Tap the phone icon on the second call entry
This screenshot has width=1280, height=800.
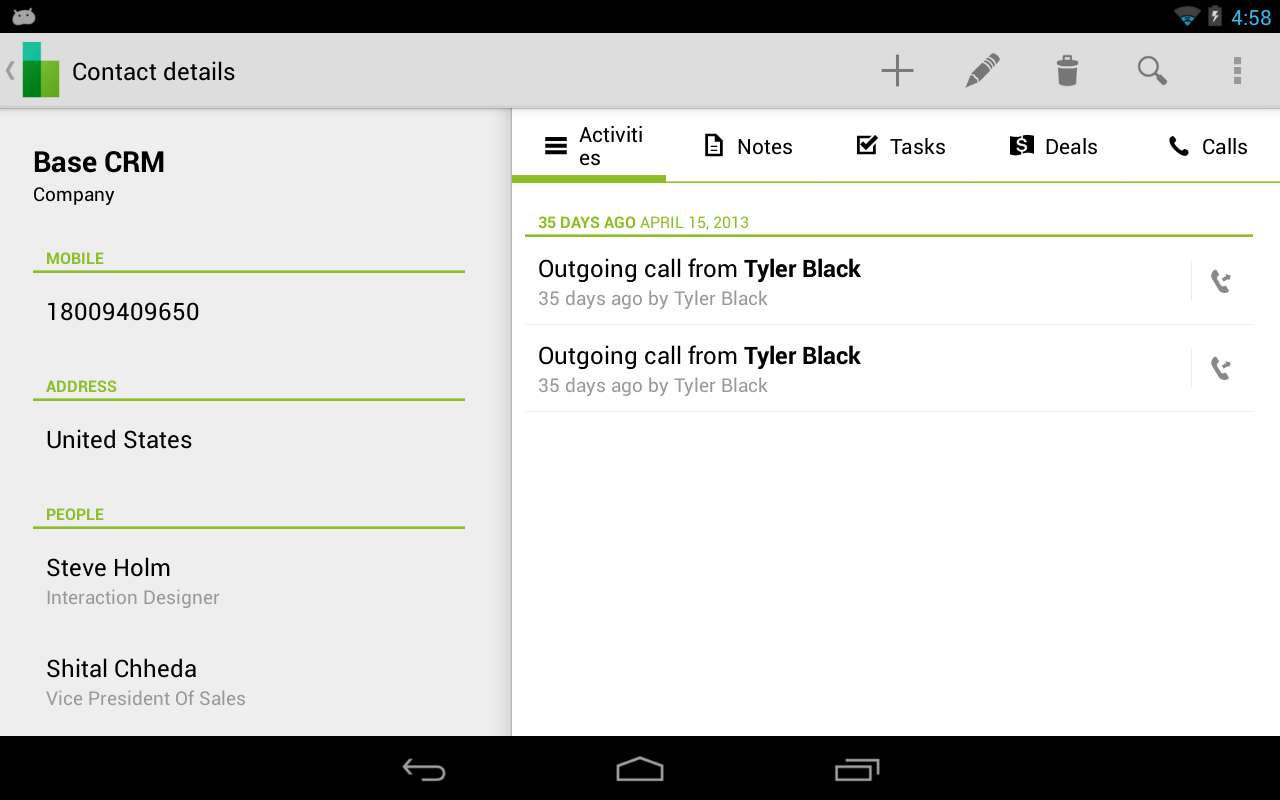click(x=1221, y=368)
